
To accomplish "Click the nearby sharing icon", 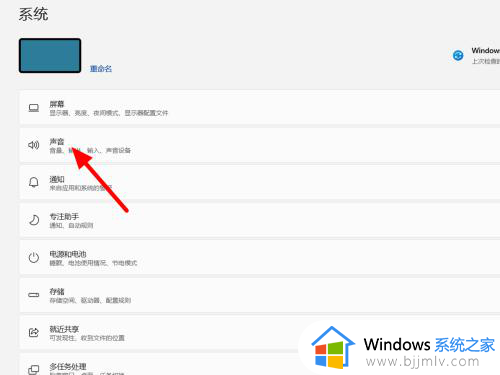I will 34,332.
